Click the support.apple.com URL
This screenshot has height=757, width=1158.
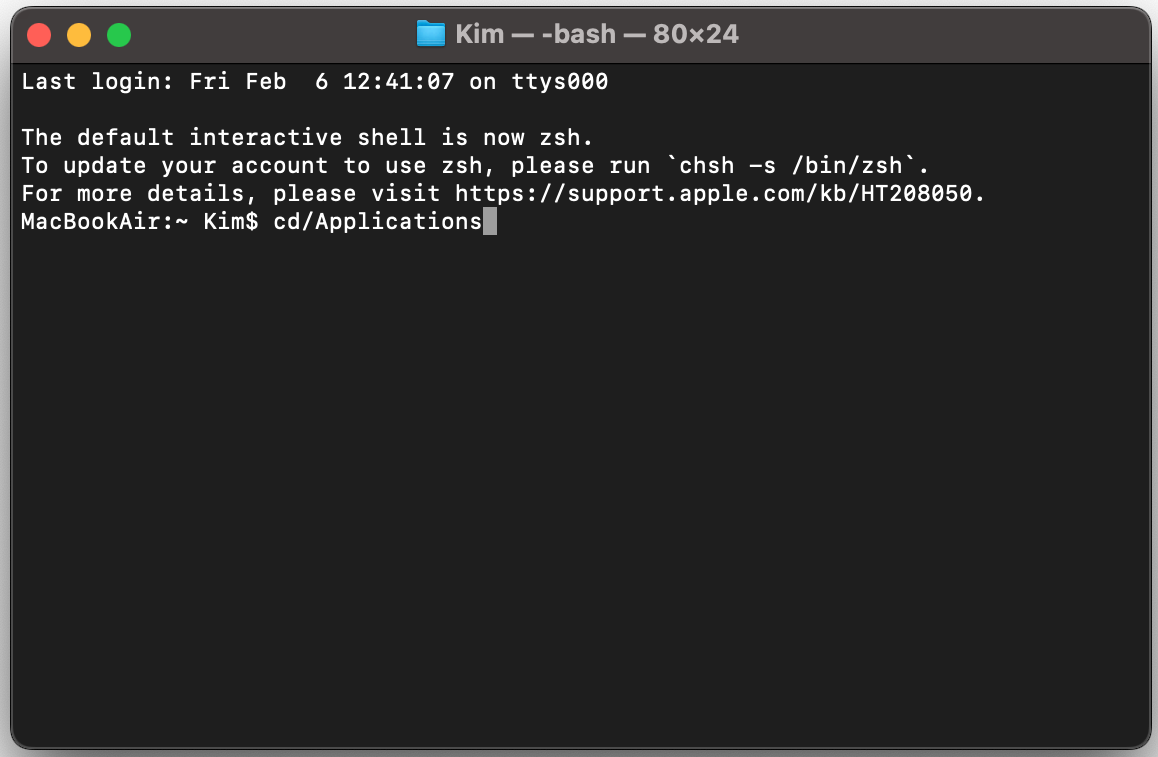point(720,194)
